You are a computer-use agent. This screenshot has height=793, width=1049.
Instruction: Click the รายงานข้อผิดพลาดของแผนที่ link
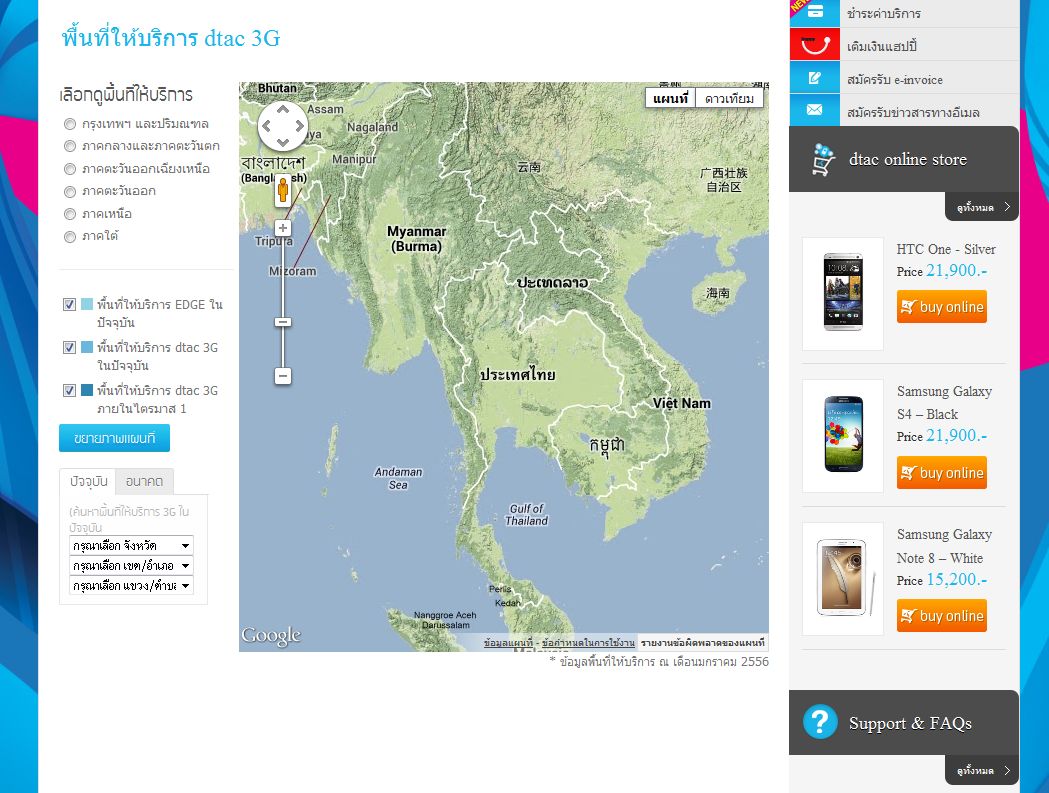(x=702, y=642)
